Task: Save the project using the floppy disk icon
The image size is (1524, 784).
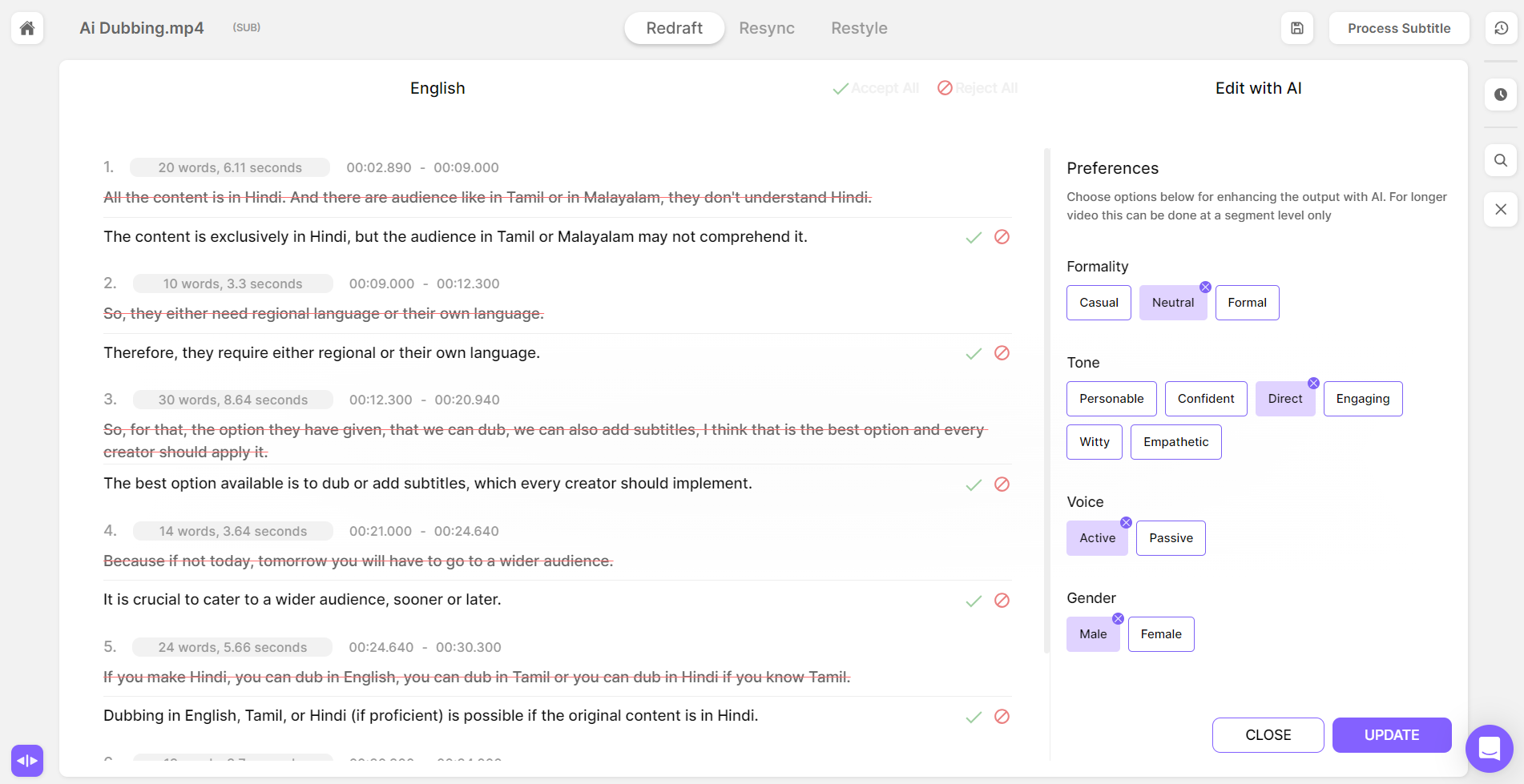Action: pyautogui.click(x=1296, y=28)
